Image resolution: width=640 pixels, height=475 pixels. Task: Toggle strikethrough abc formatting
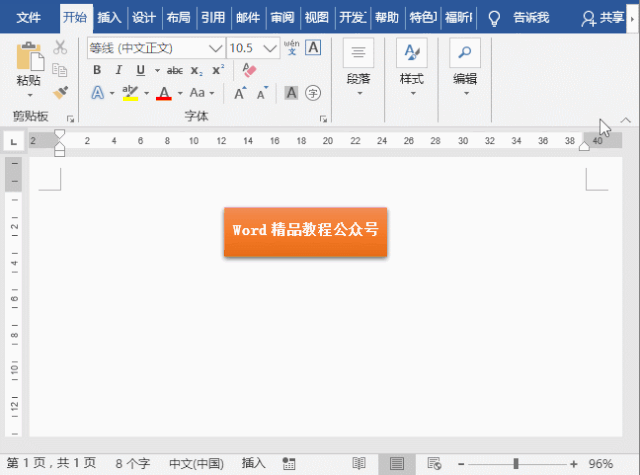coord(175,71)
